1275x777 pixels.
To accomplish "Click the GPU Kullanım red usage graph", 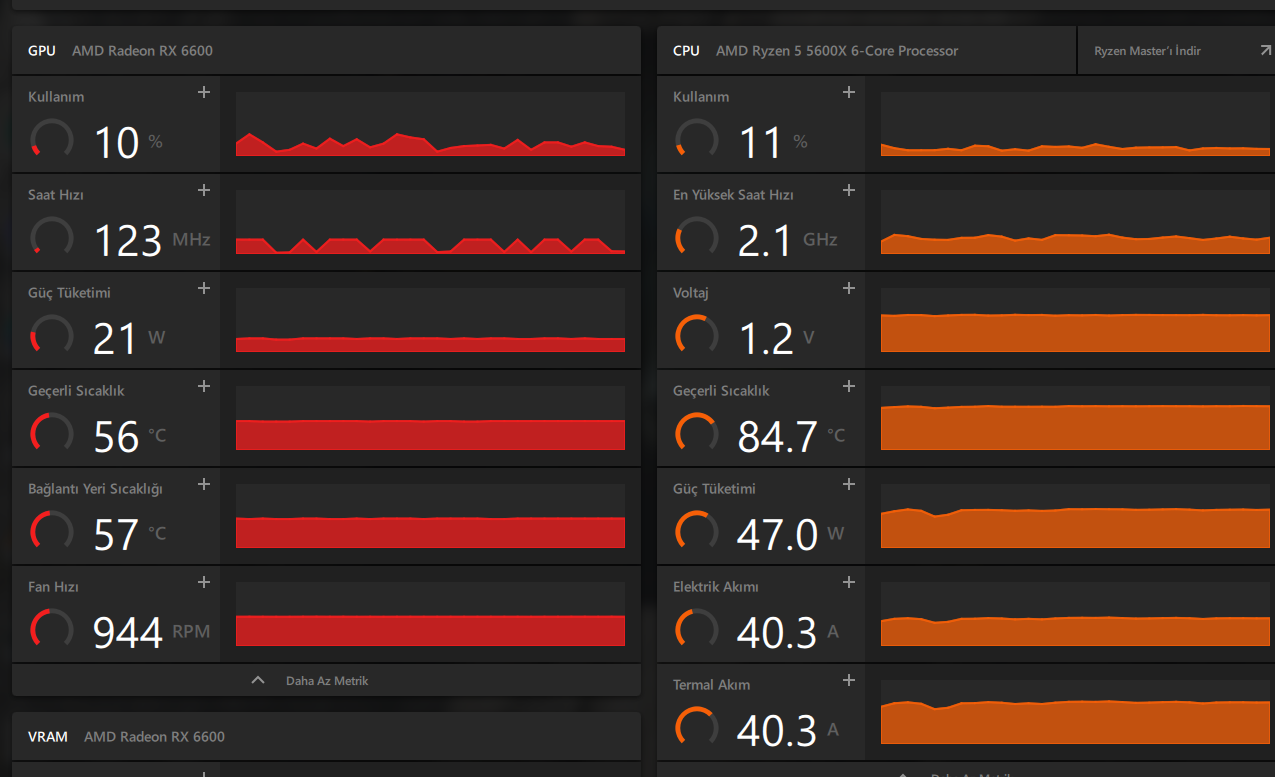I will pos(430,125).
